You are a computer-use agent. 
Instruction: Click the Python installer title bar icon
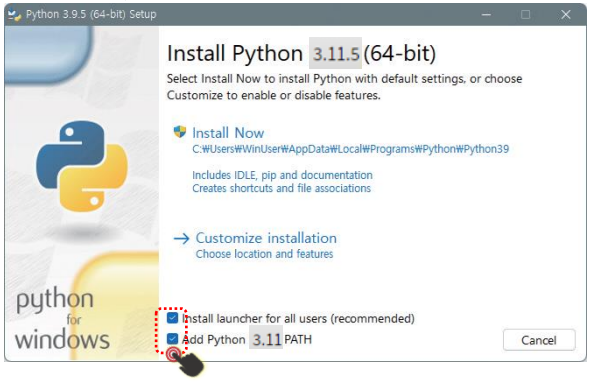click(x=14, y=15)
